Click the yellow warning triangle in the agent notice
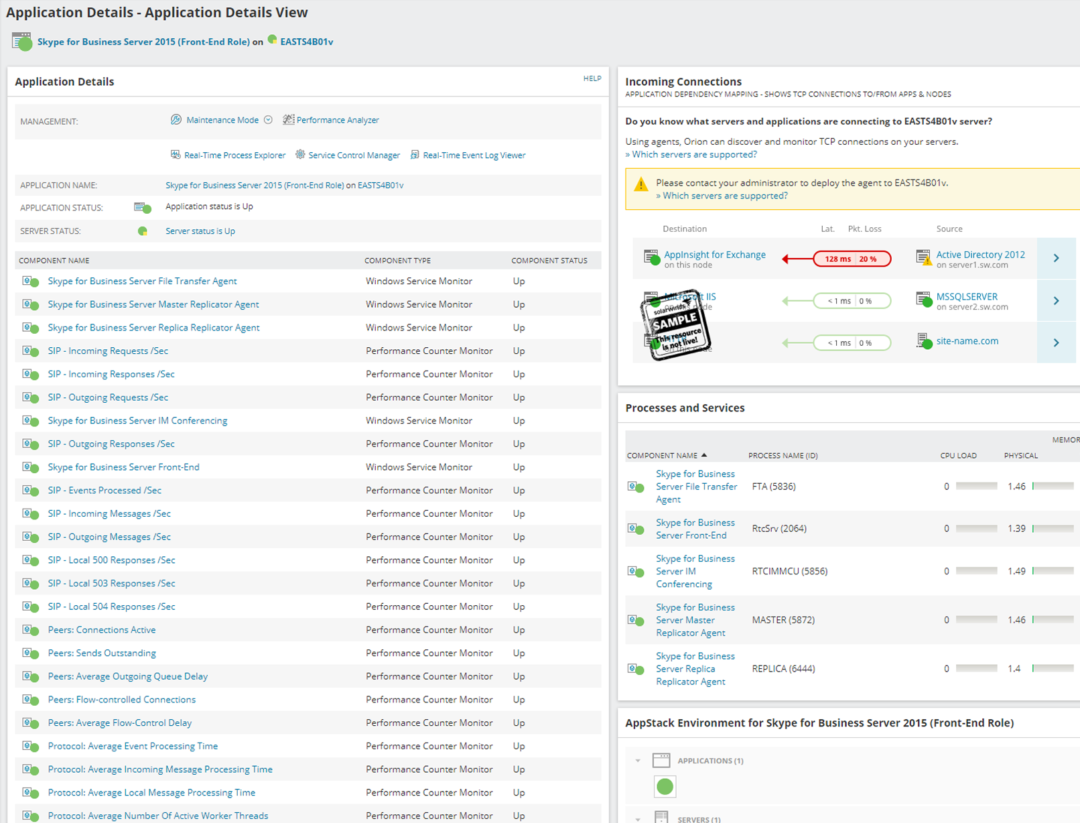Viewport: 1080px width, 823px height. point(641,185)
